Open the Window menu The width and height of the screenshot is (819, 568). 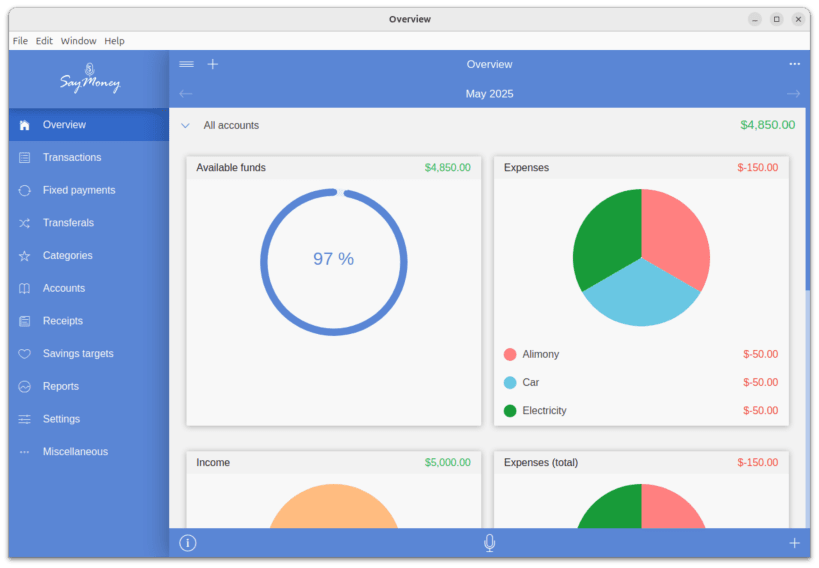point(78,41)
